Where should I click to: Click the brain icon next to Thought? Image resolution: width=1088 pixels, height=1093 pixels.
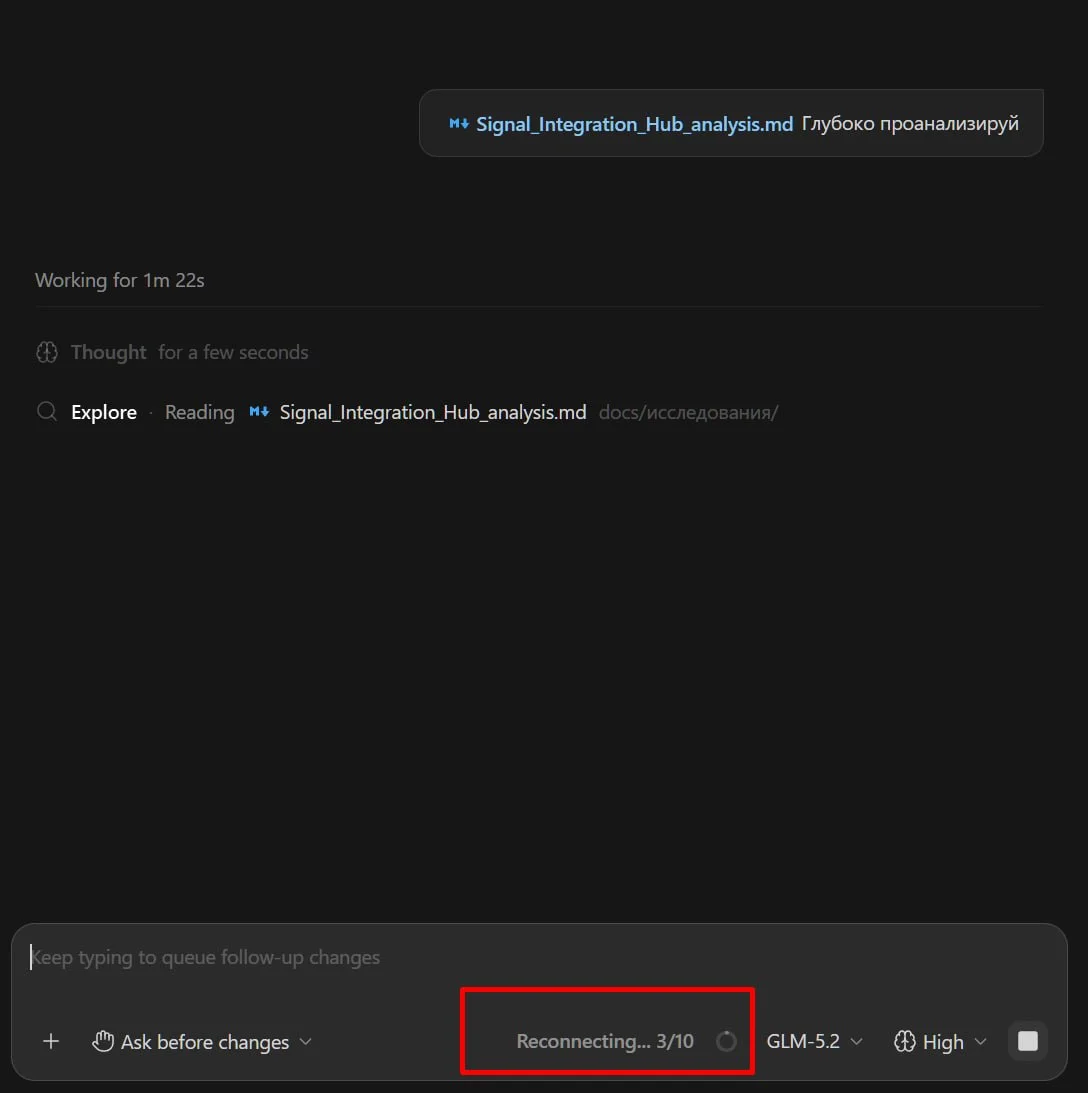(47, 352)
